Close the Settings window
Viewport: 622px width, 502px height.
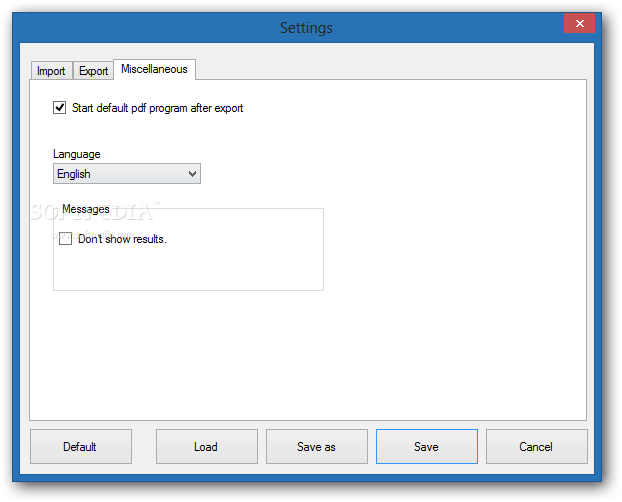[579, 23]
